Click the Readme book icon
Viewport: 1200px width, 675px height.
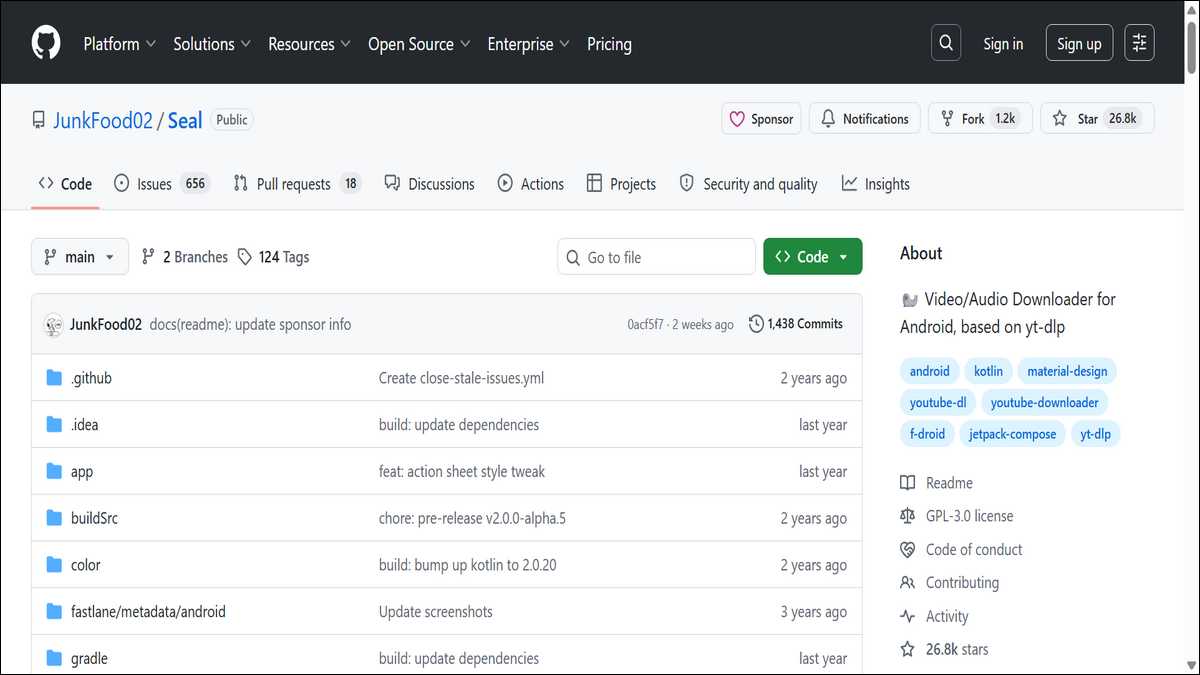[x=907, y=483]
